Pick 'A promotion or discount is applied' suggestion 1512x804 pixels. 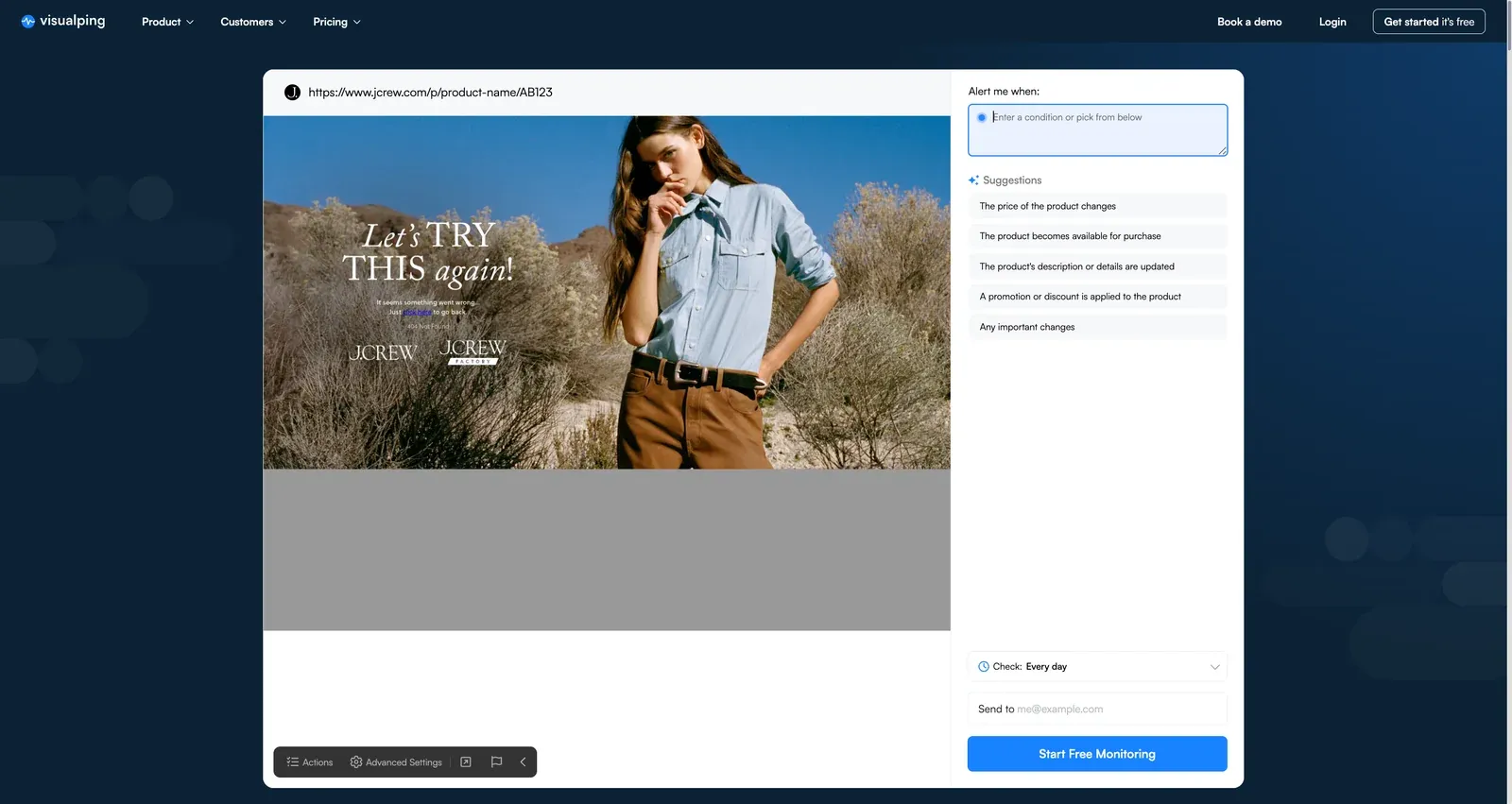tap(1097, 297)
